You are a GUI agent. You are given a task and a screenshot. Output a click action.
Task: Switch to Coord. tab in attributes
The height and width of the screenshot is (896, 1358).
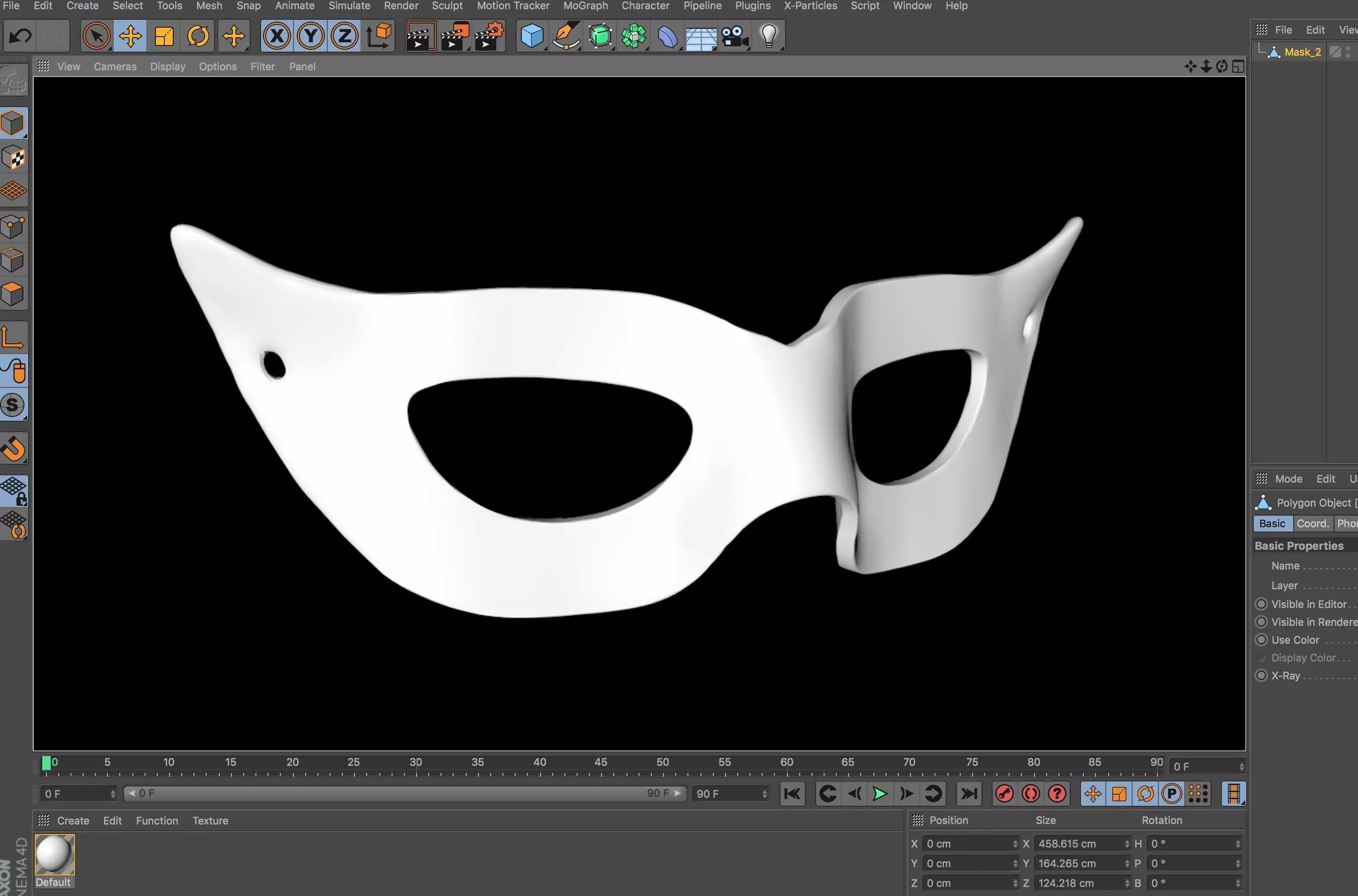coord(1312,524)
